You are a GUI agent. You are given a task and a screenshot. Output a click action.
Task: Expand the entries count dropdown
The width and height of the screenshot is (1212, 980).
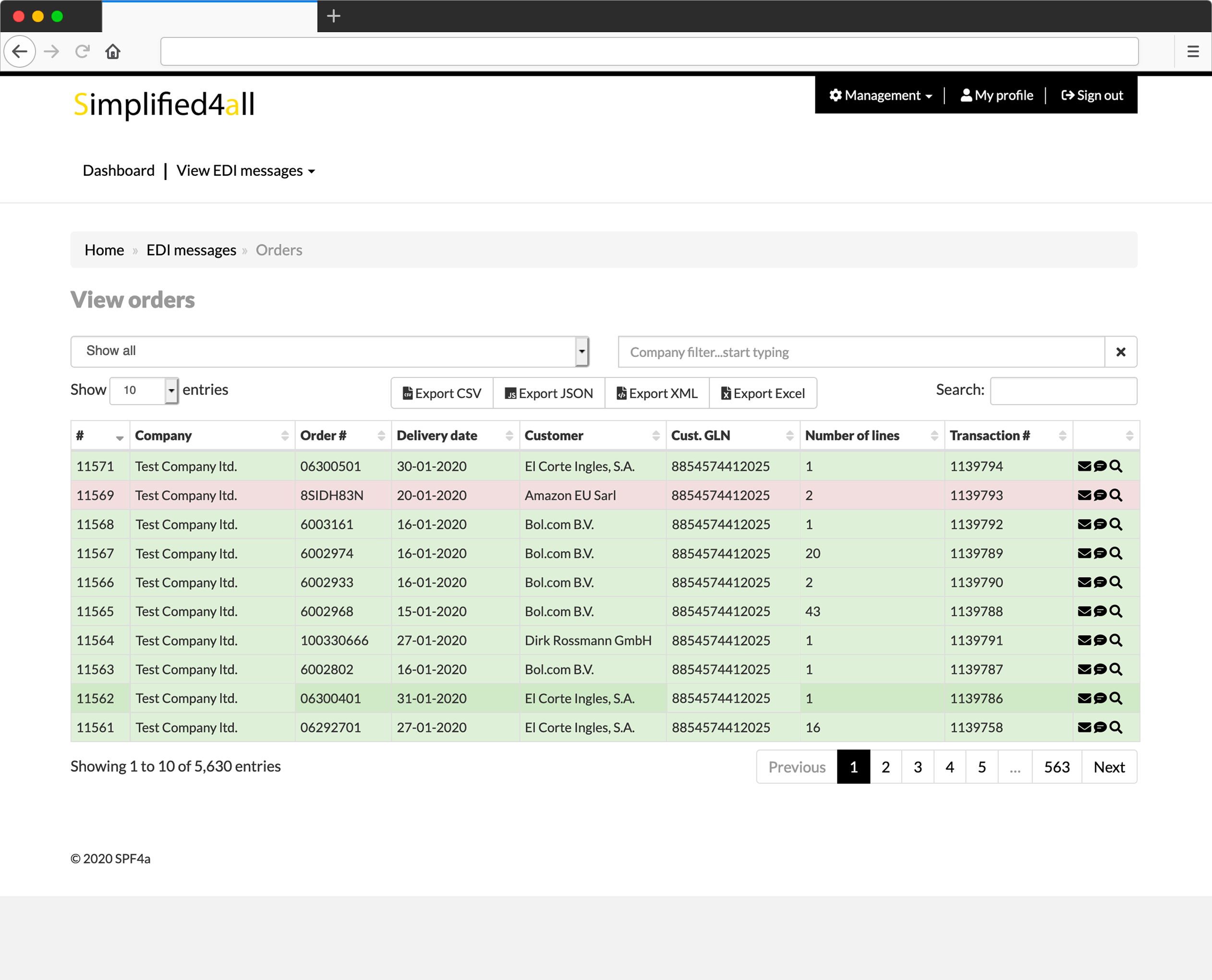click(144, 390)
